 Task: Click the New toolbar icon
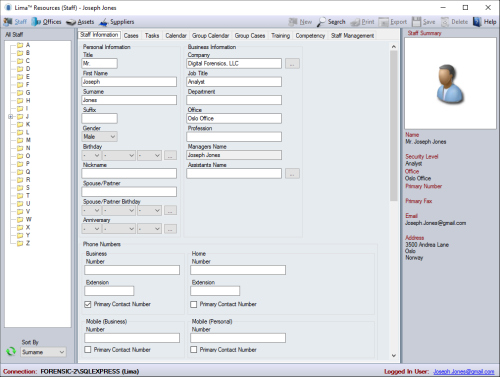293,22
